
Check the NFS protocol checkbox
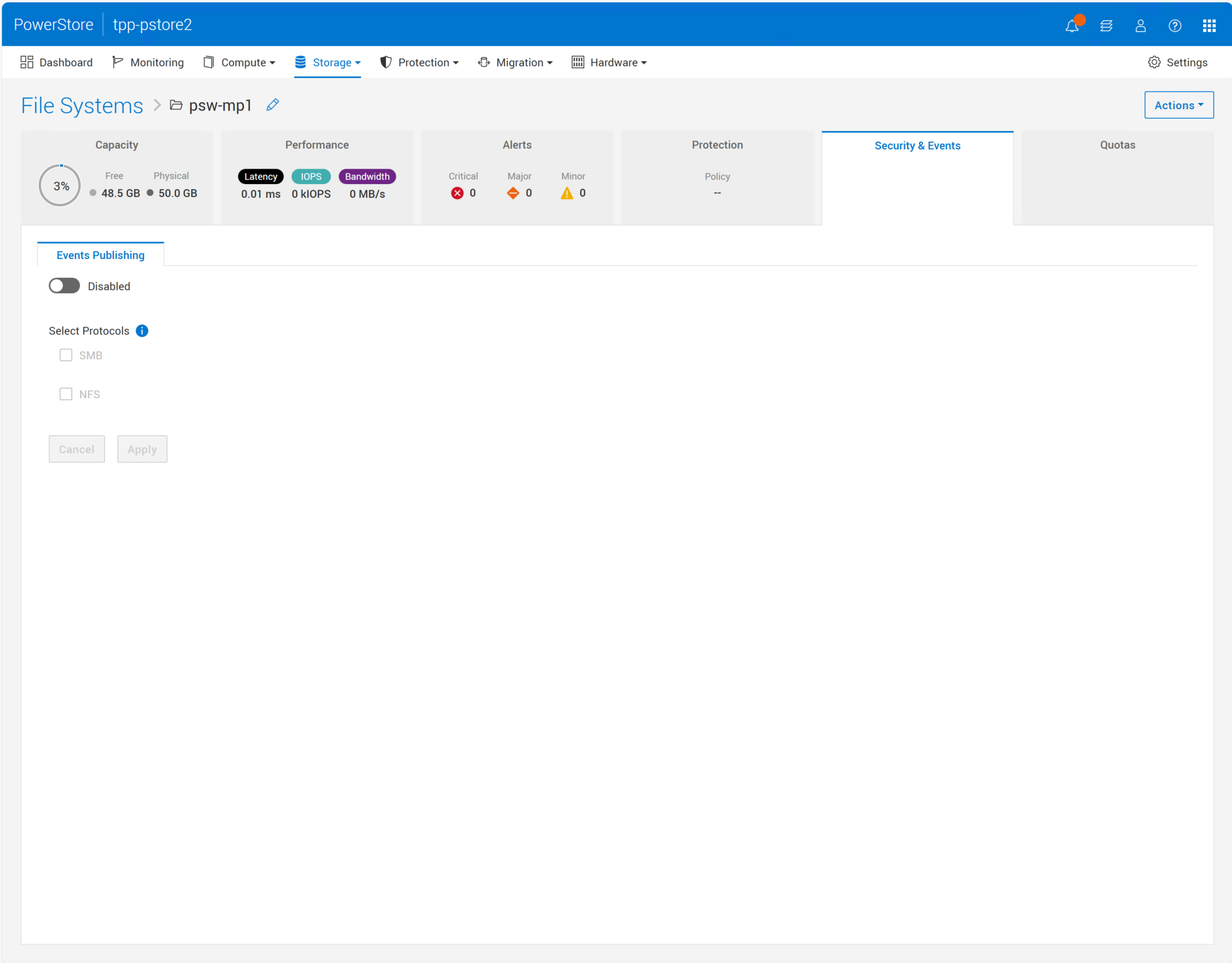pyautogui.click(x=66, y=394)
